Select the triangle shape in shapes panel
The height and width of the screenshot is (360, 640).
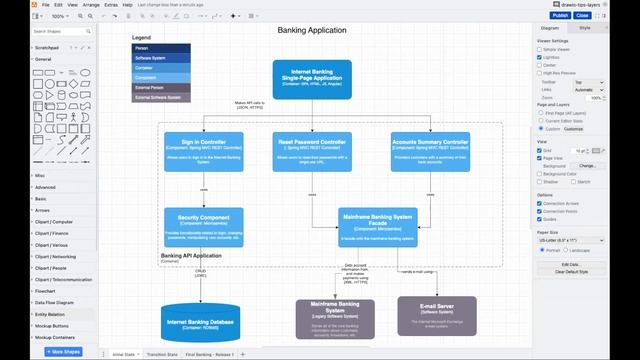(50, 95)
